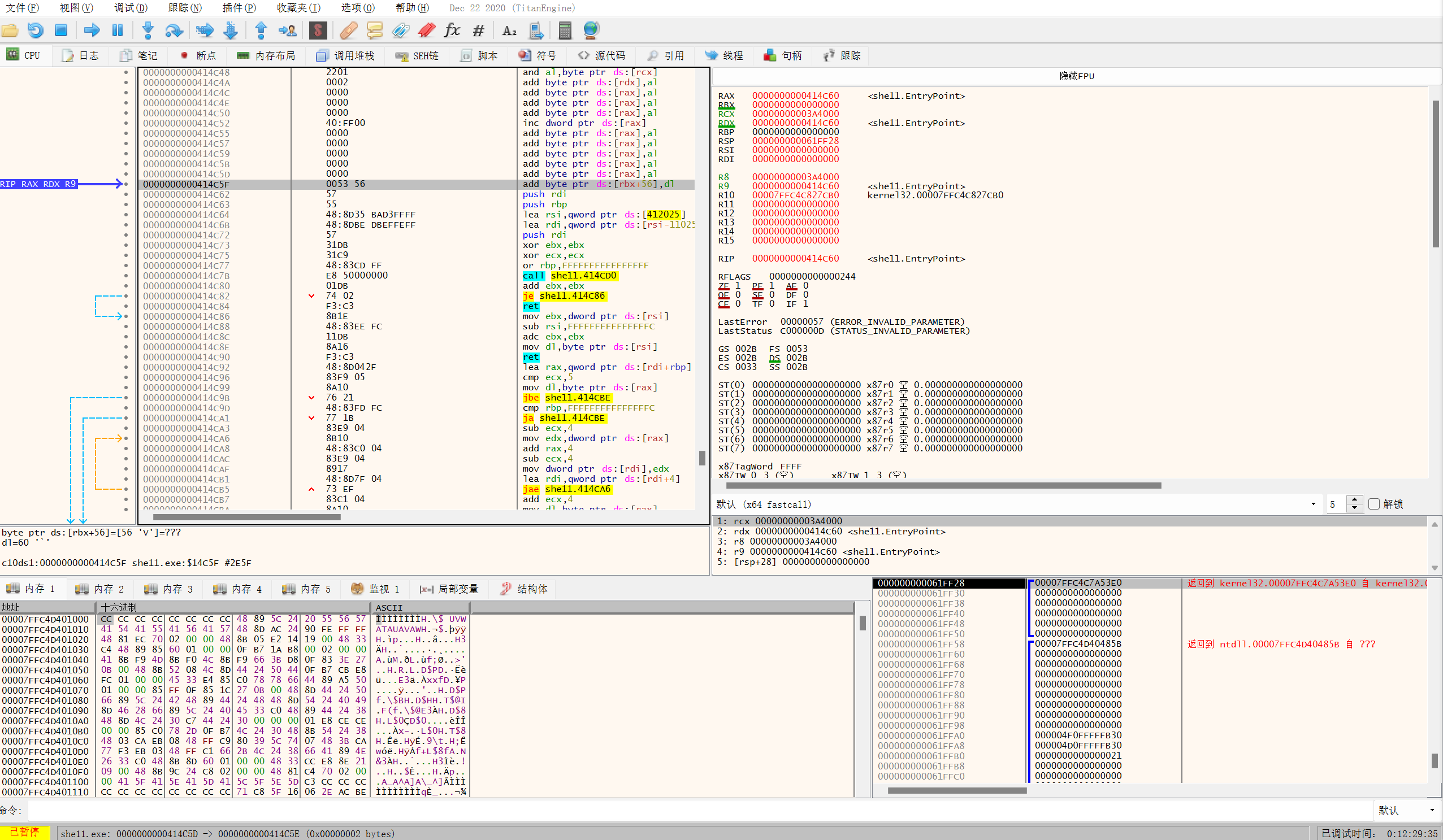Find strings with the Az icon
This screenshot has height=840, width=1443.
509,31
